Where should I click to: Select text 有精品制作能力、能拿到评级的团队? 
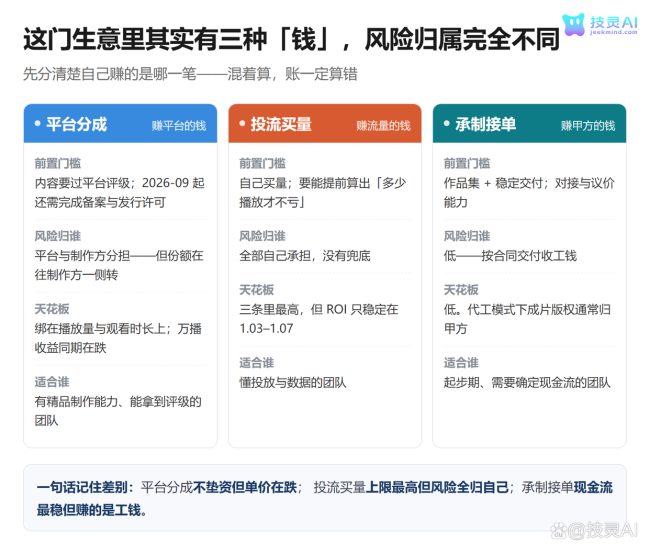[118, 411]
